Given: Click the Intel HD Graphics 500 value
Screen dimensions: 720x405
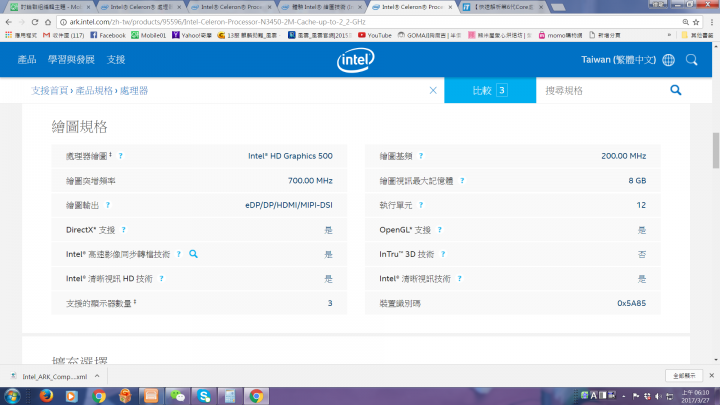Looking at the screenshot, I should pos(290,156).
